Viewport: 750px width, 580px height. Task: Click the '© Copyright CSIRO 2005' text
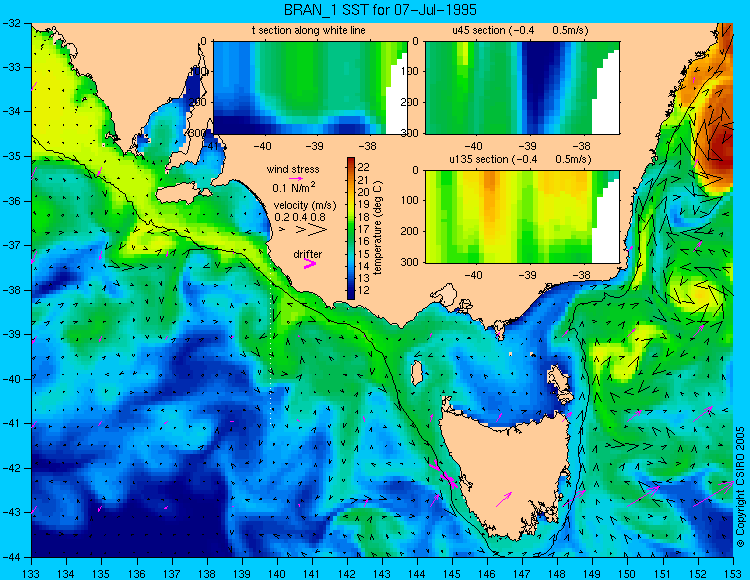coord(741,487)
